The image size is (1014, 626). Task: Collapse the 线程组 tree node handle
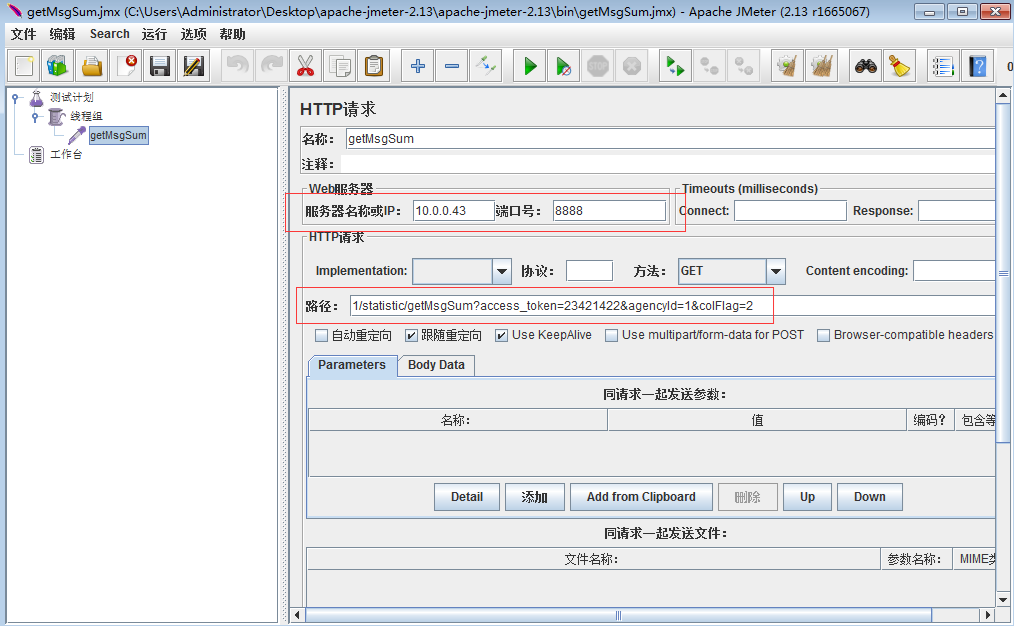(36, 117)
